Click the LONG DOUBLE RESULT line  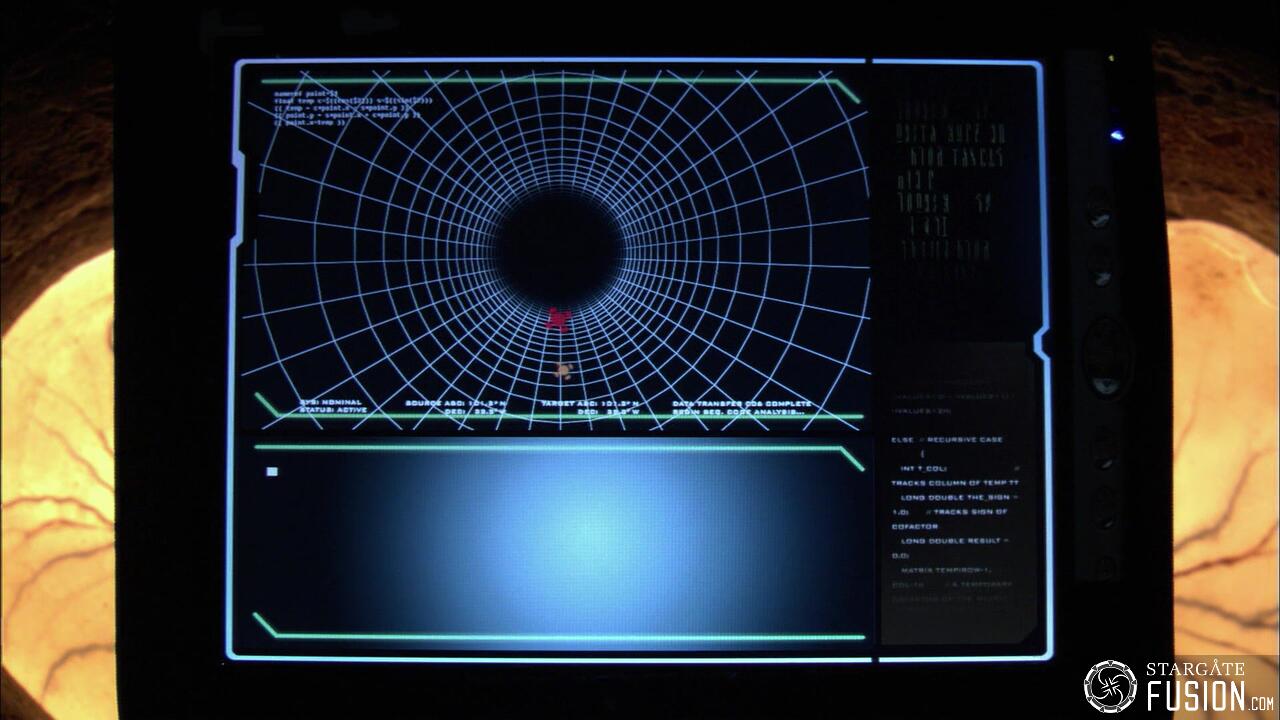click(955, 540)
